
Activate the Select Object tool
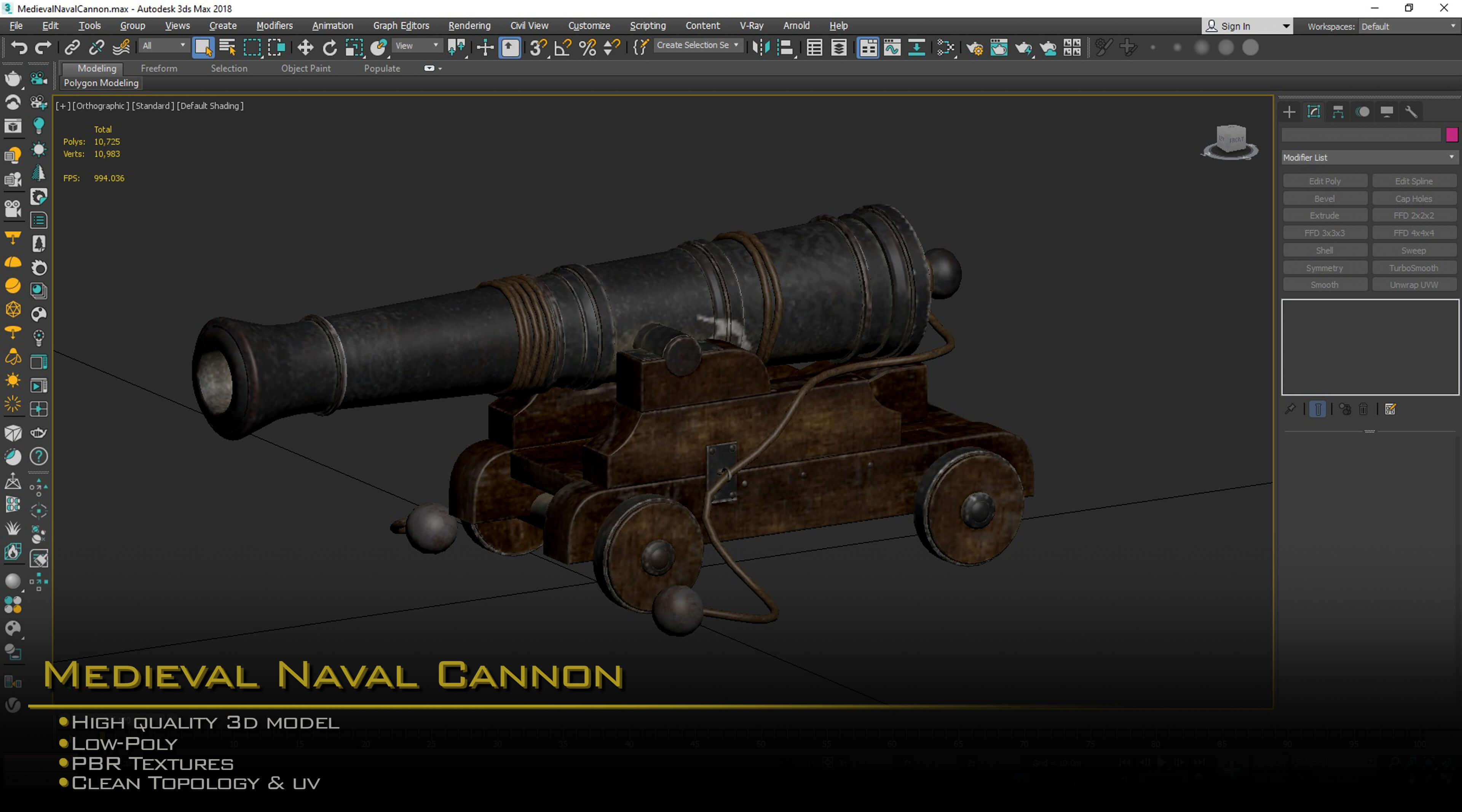point(203,48)
